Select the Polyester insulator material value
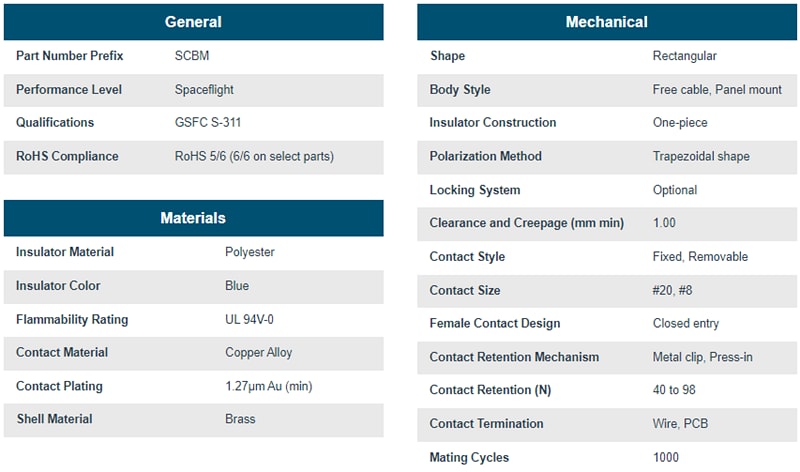800x472 pixels. point(250,252)
